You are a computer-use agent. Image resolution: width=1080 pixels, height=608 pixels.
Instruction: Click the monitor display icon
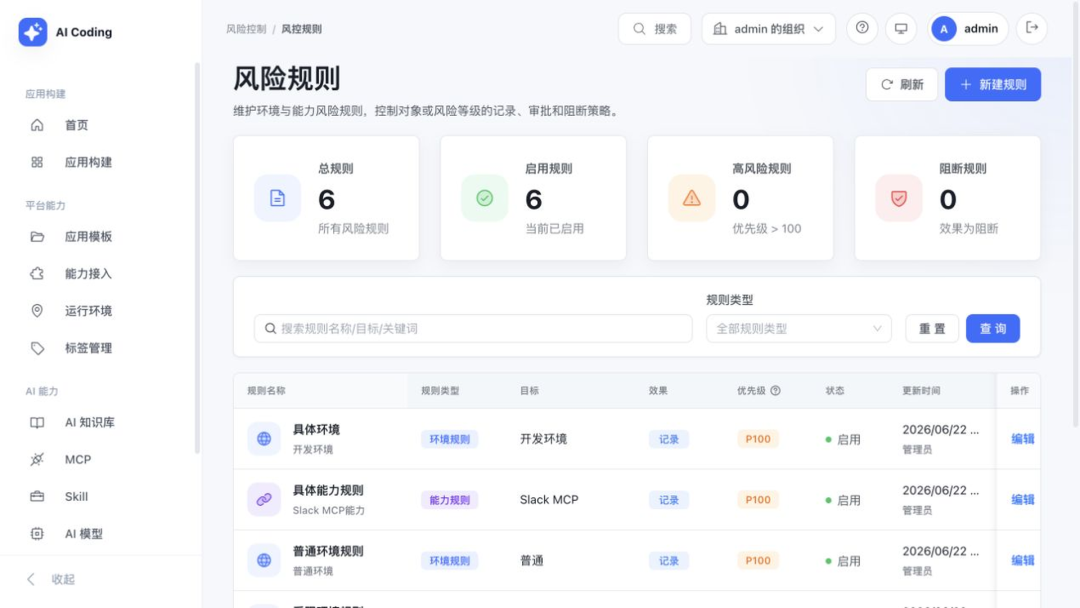tap(901, 29)
